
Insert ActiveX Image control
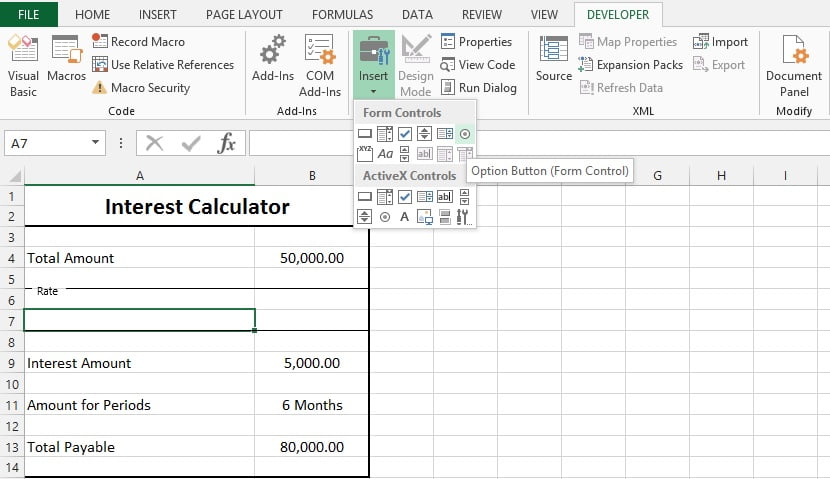point(425,216)
